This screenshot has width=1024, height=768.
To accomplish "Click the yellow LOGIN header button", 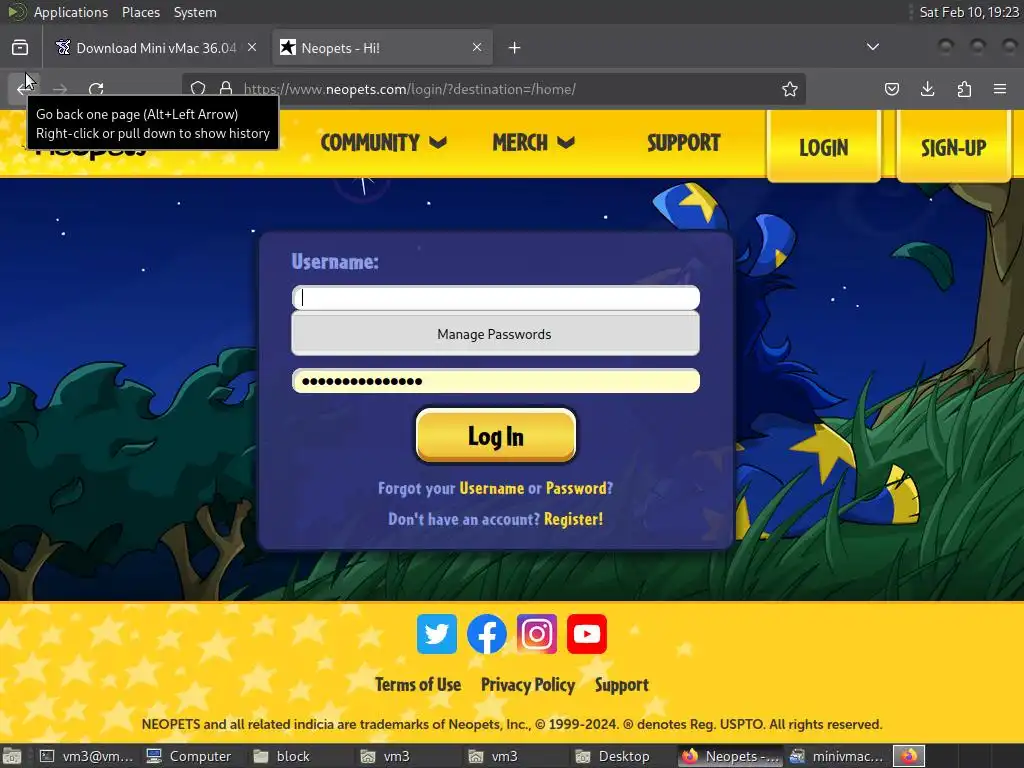I will (x=824, y=147).
